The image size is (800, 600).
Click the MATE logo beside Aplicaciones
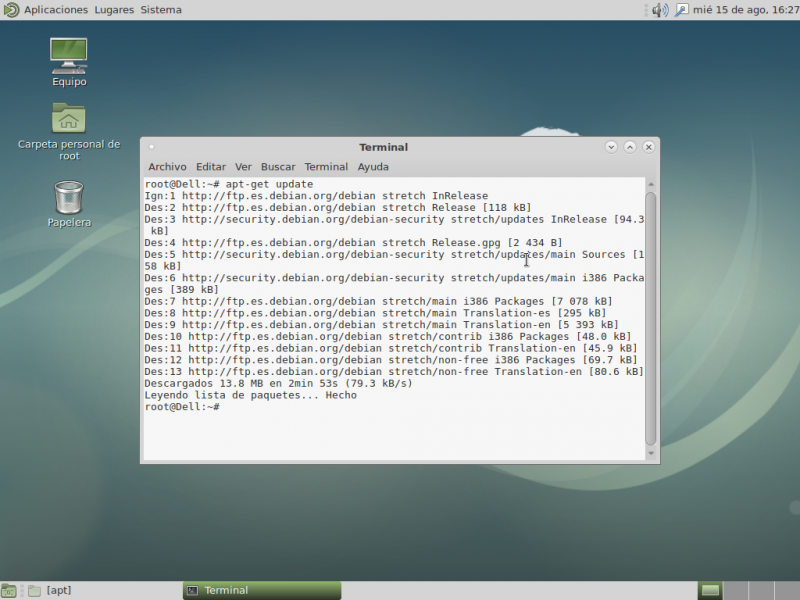coord(10,10)
